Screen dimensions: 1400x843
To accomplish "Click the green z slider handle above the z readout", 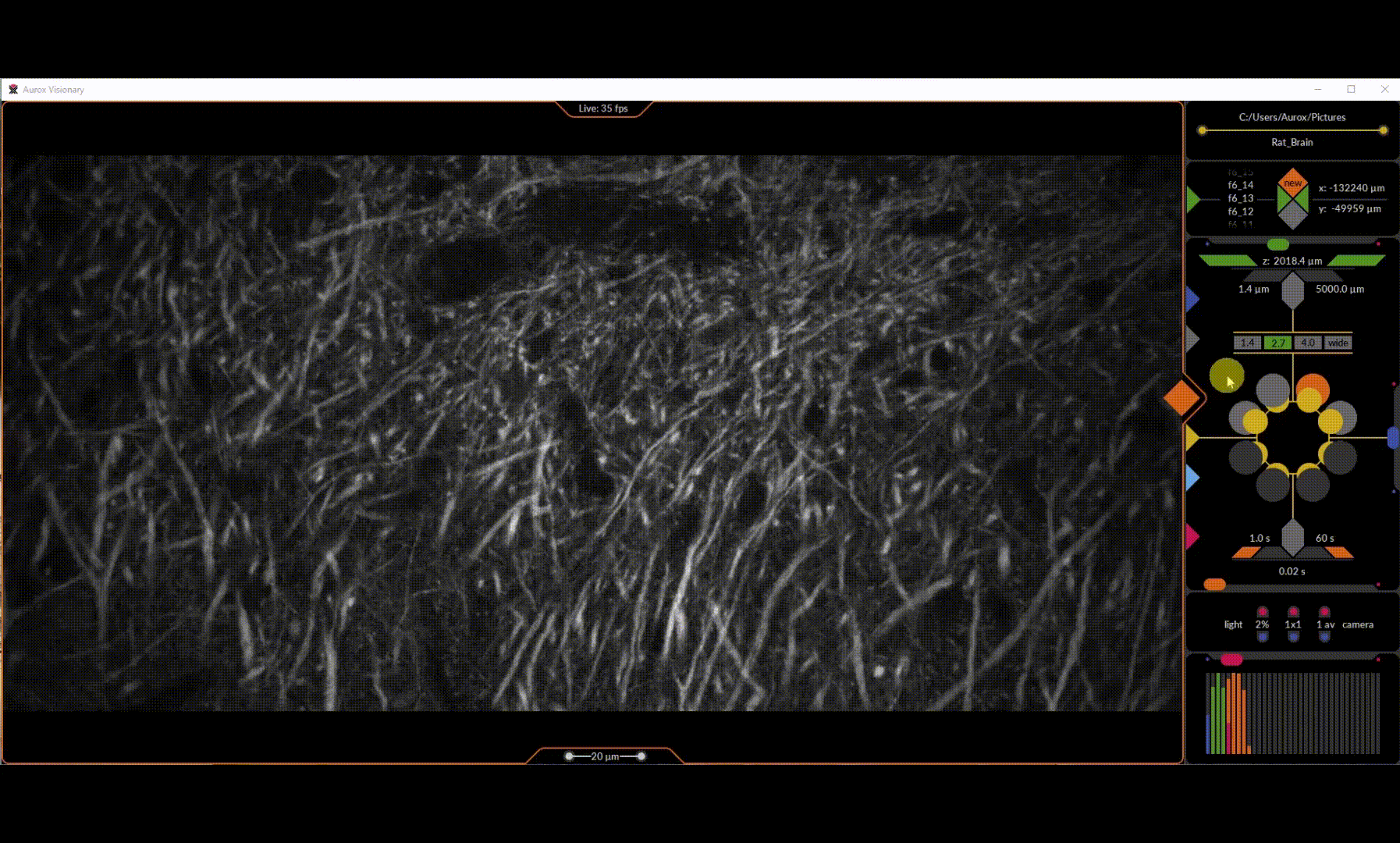I will (1277, 245).
